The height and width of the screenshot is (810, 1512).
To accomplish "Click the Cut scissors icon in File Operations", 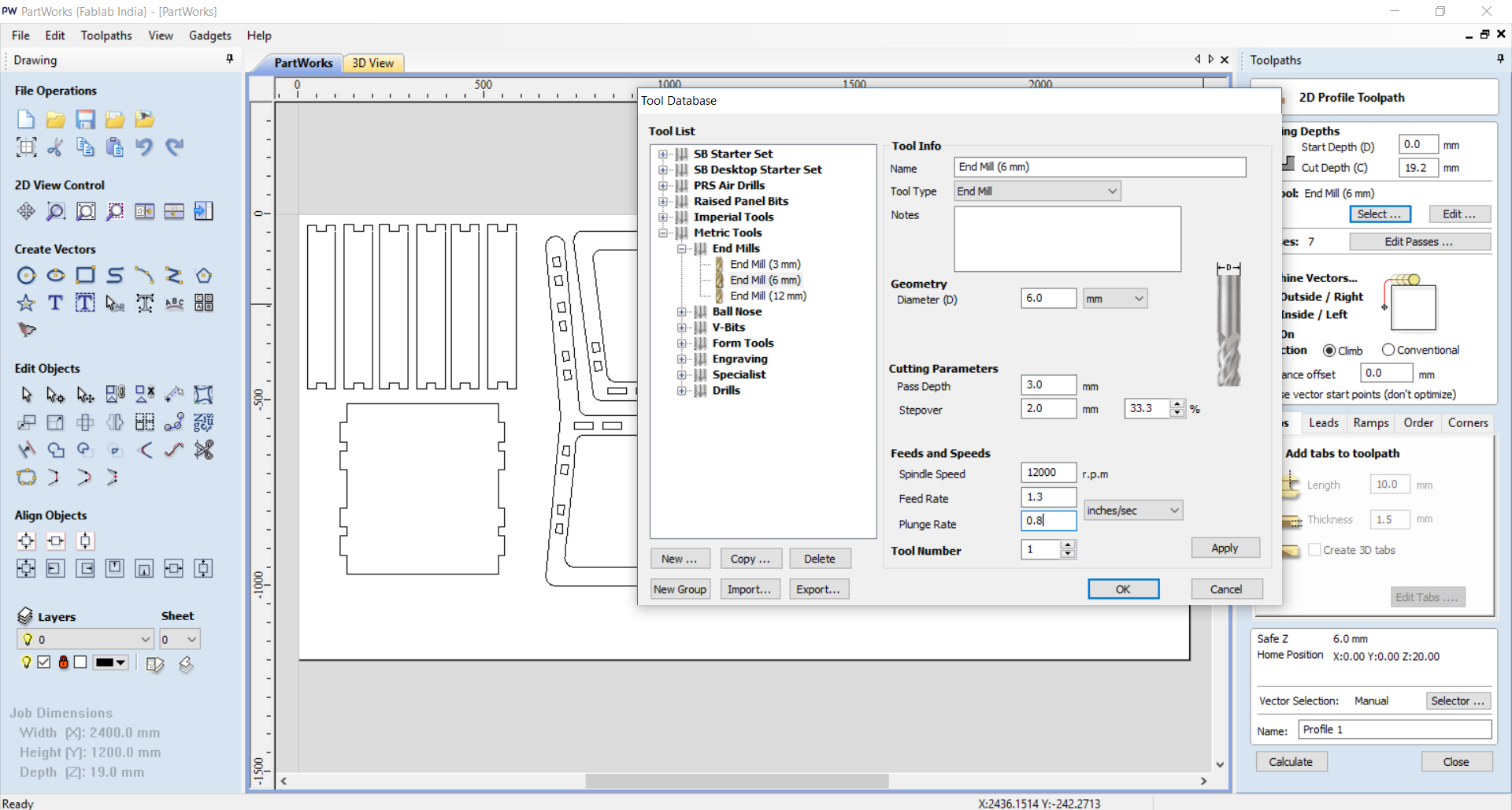I will [55, 147].
